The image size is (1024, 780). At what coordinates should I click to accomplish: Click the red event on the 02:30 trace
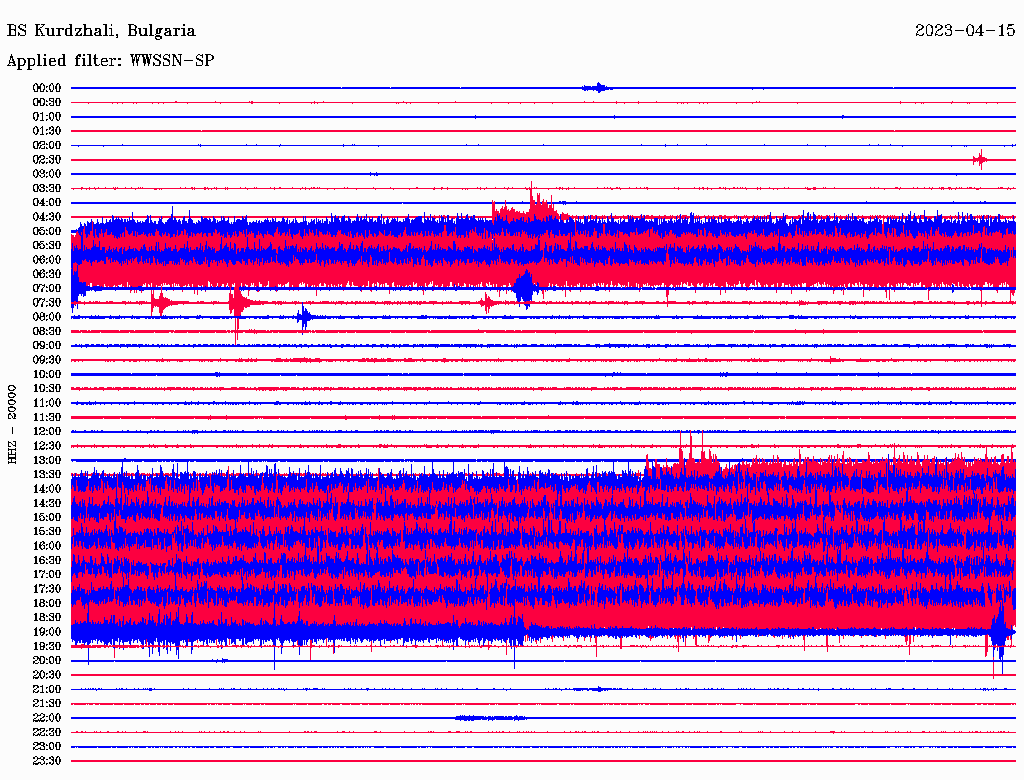pos(981,159)
